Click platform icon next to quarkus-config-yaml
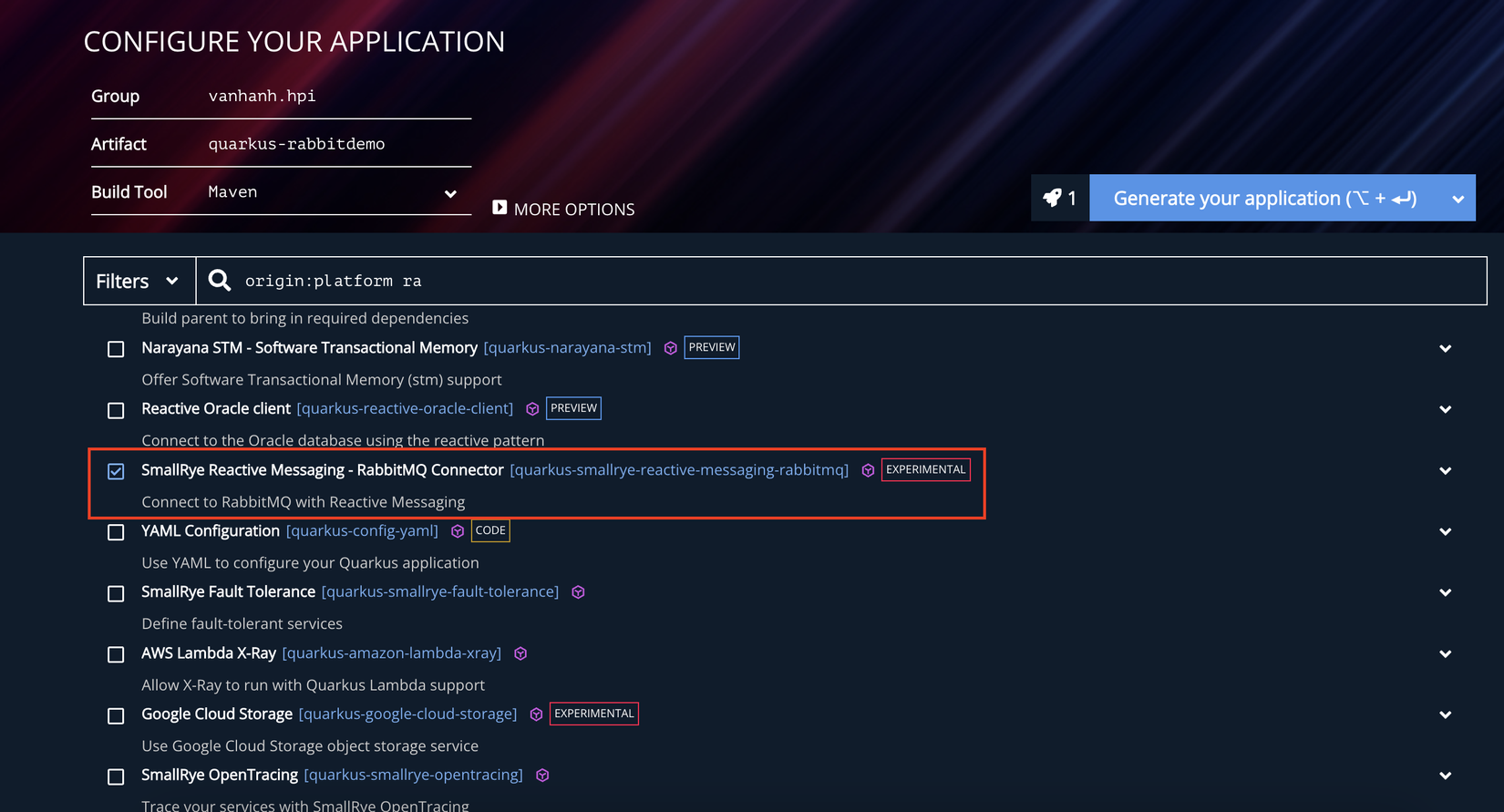Image resolution: width=1504 pixels, height=812 pixels. click(x=458, y=531)
